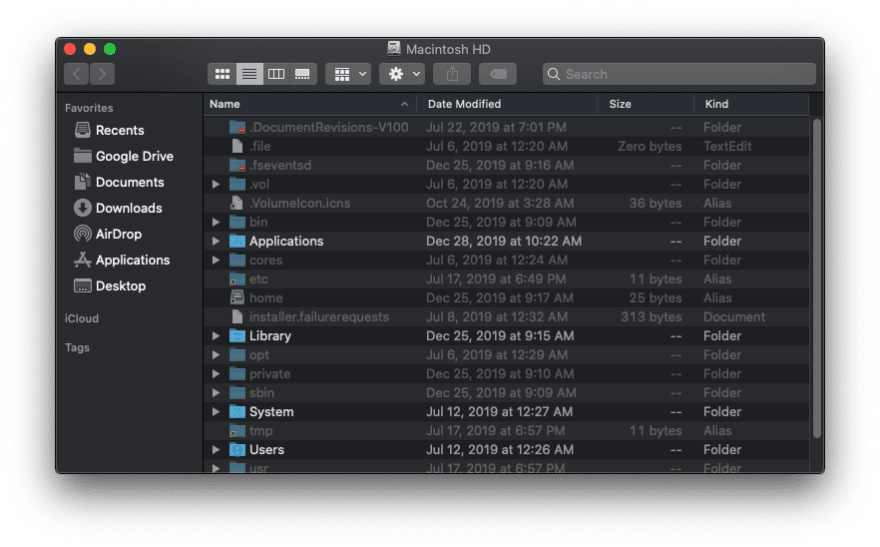Click the red close window button
880x547 pixels.
pos(70,49)
